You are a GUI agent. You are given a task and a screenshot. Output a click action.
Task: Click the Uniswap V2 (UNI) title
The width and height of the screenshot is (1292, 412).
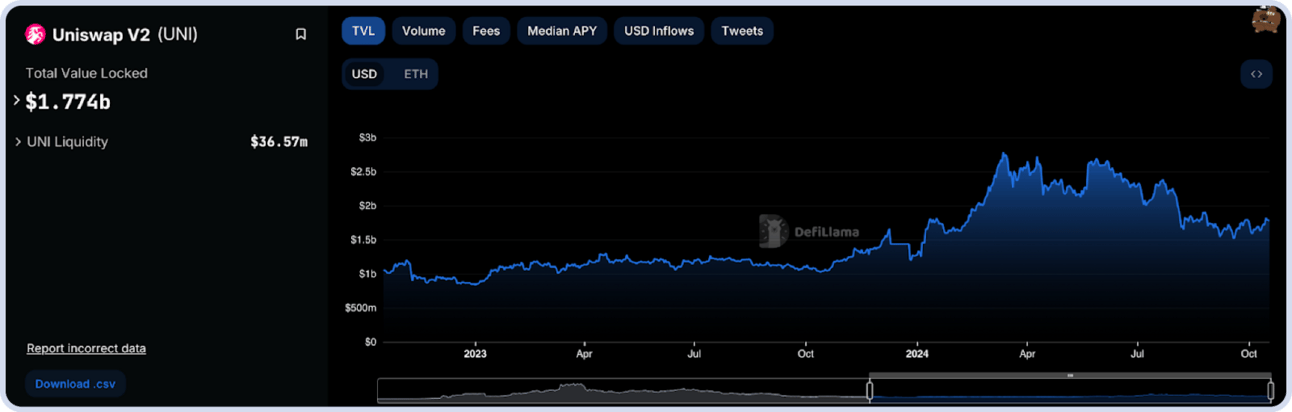[124, 34]
